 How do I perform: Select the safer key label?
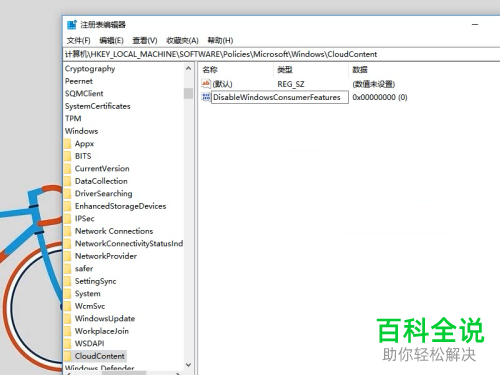pos(84,269)
